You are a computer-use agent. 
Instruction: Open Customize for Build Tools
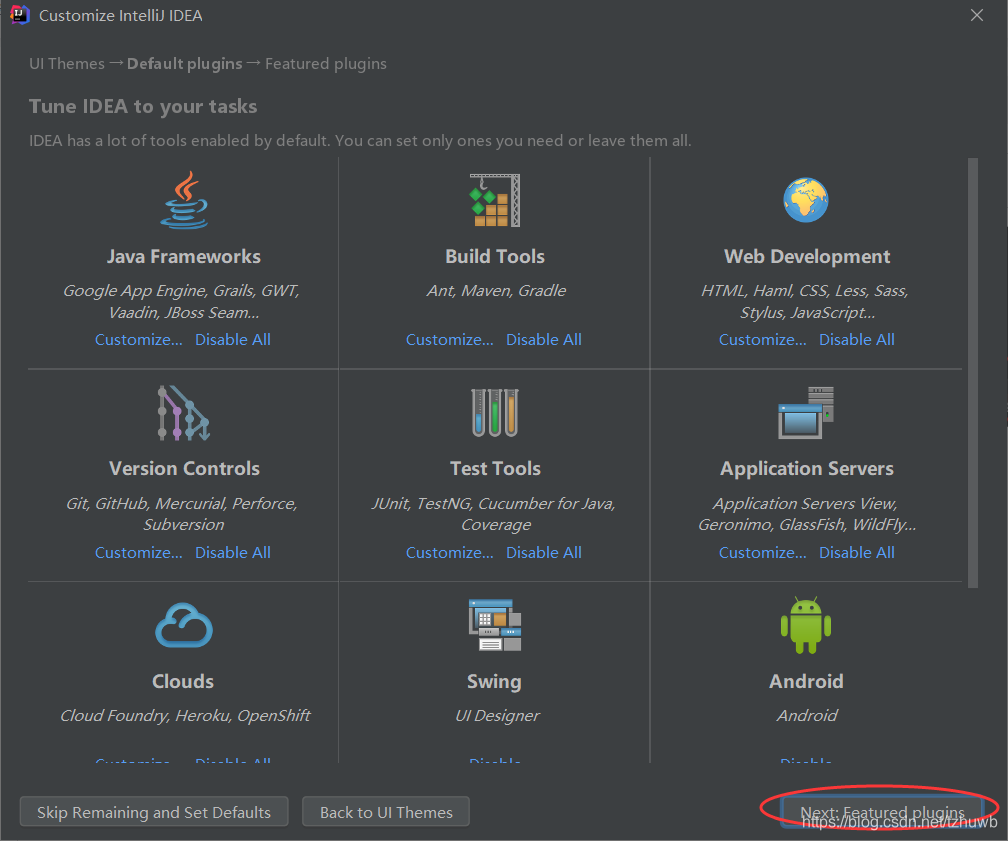tap(449, 339)
